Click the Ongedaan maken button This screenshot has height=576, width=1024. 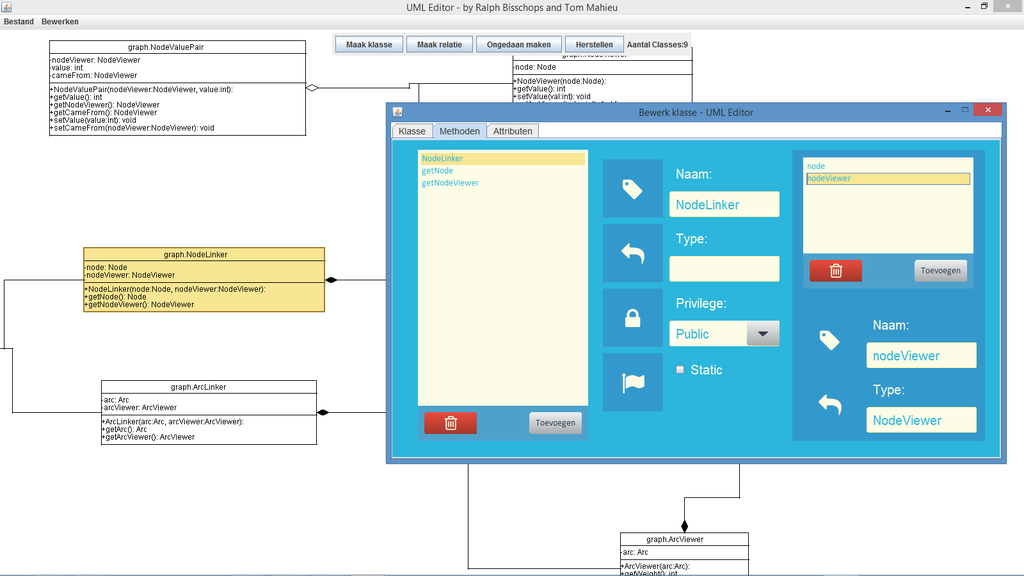pos(519,44)
